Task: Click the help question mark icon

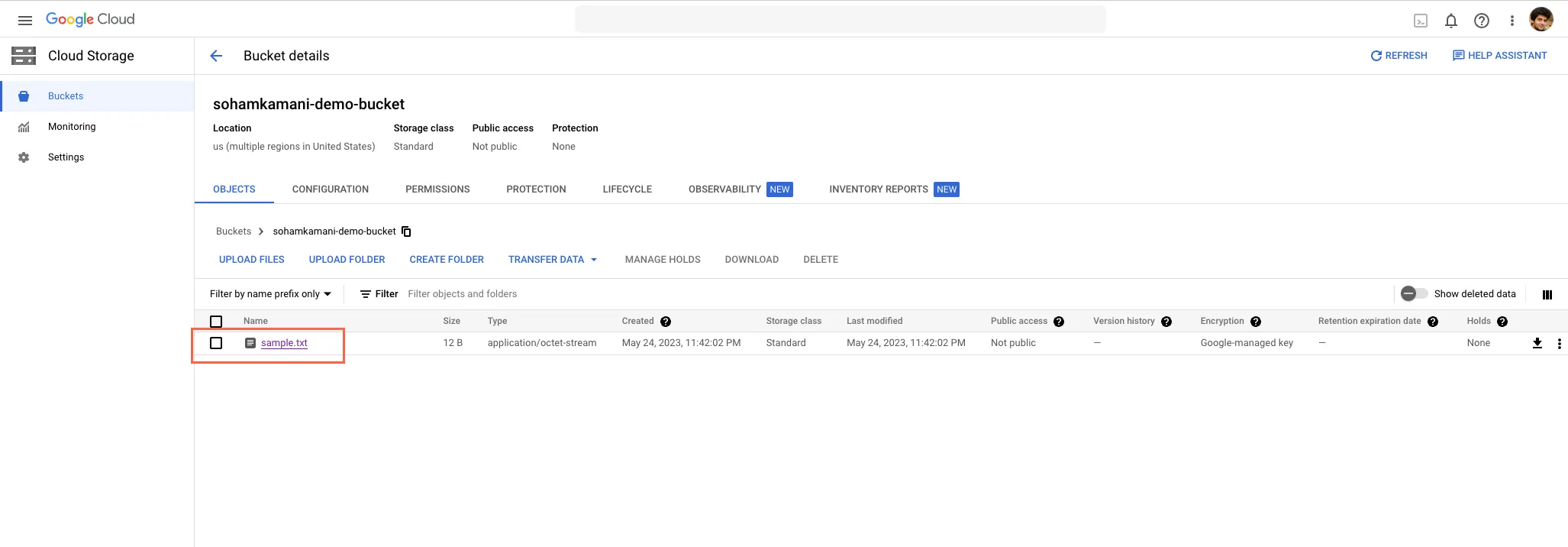Action: (x=1481, y=21)
